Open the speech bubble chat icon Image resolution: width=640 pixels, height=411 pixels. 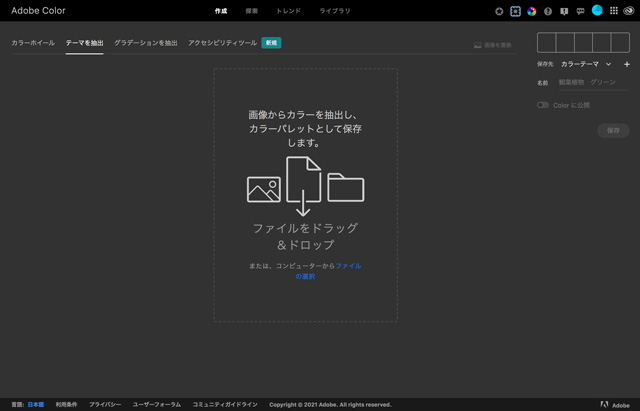(580, 11)
